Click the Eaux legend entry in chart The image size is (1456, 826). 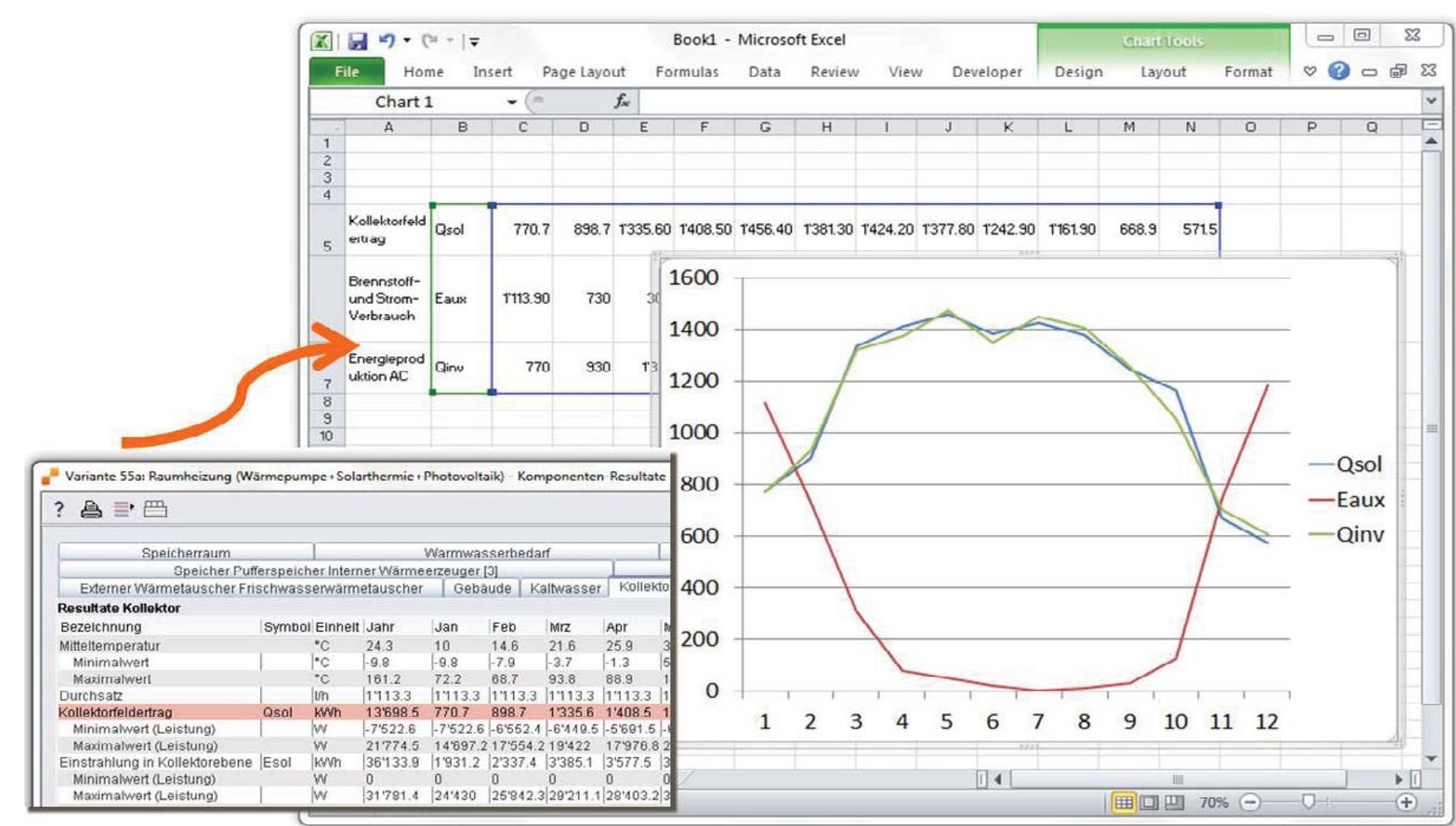(x=1347, y=500)
